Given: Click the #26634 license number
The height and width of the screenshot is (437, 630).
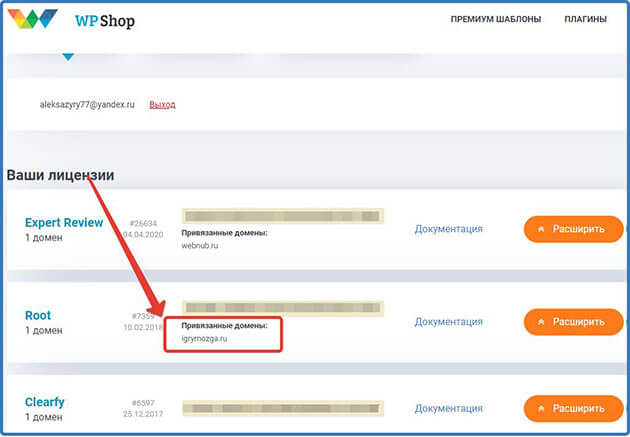Looking at the screenshot, I should [x=143, y=223].
